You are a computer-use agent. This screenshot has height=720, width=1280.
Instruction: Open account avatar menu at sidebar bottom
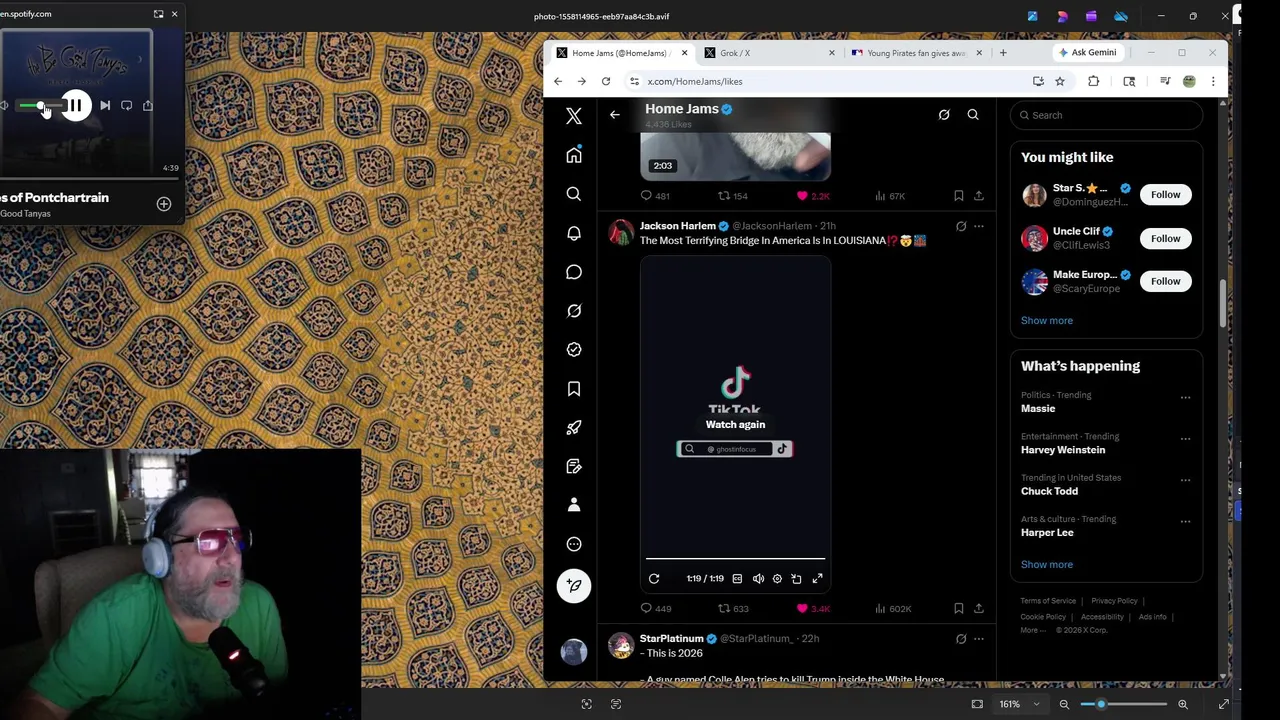click(x=574, y=652)
